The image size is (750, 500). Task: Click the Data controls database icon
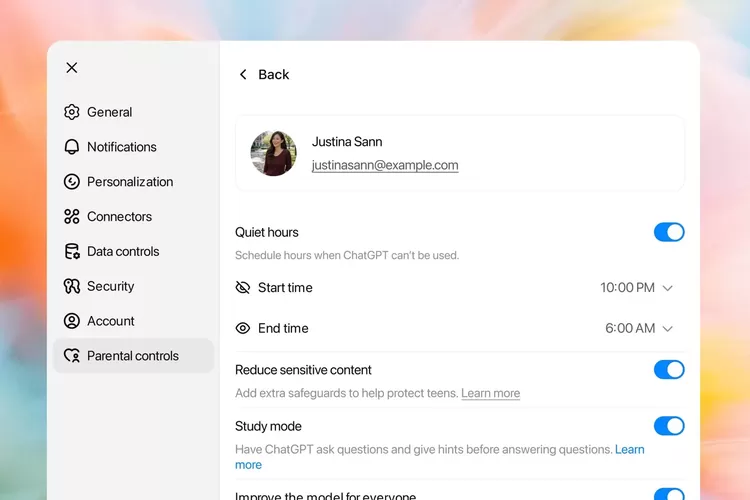pyautogui.click(x=72, y=251)
